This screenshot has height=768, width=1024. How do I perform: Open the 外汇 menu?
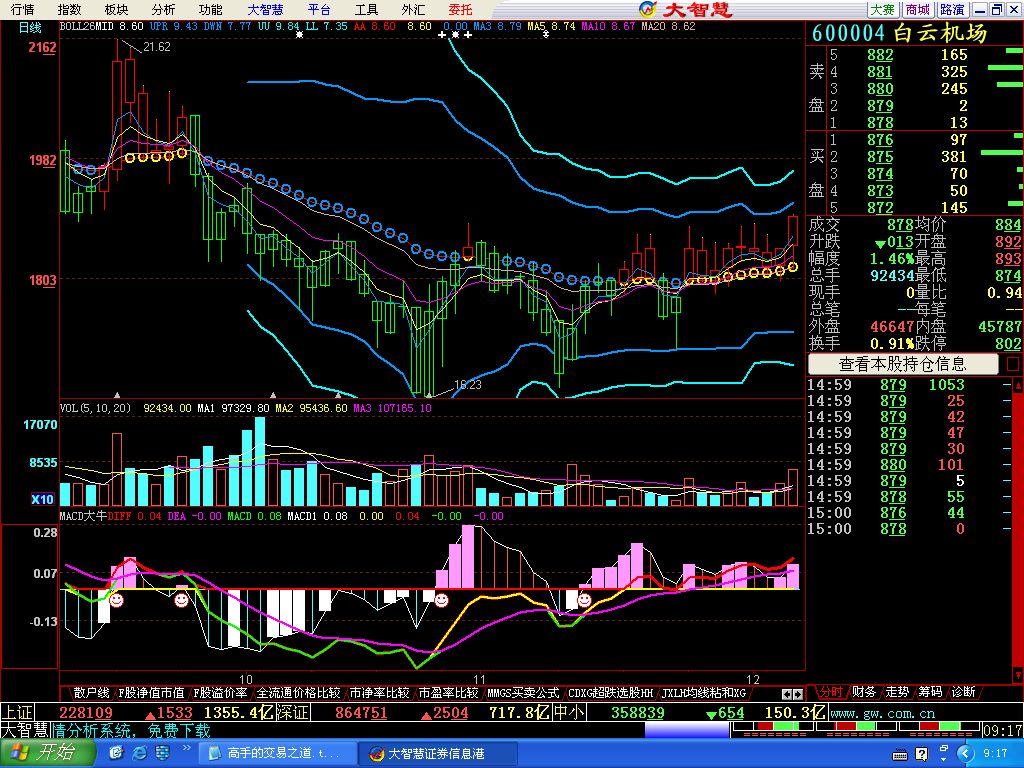point(413,9)
